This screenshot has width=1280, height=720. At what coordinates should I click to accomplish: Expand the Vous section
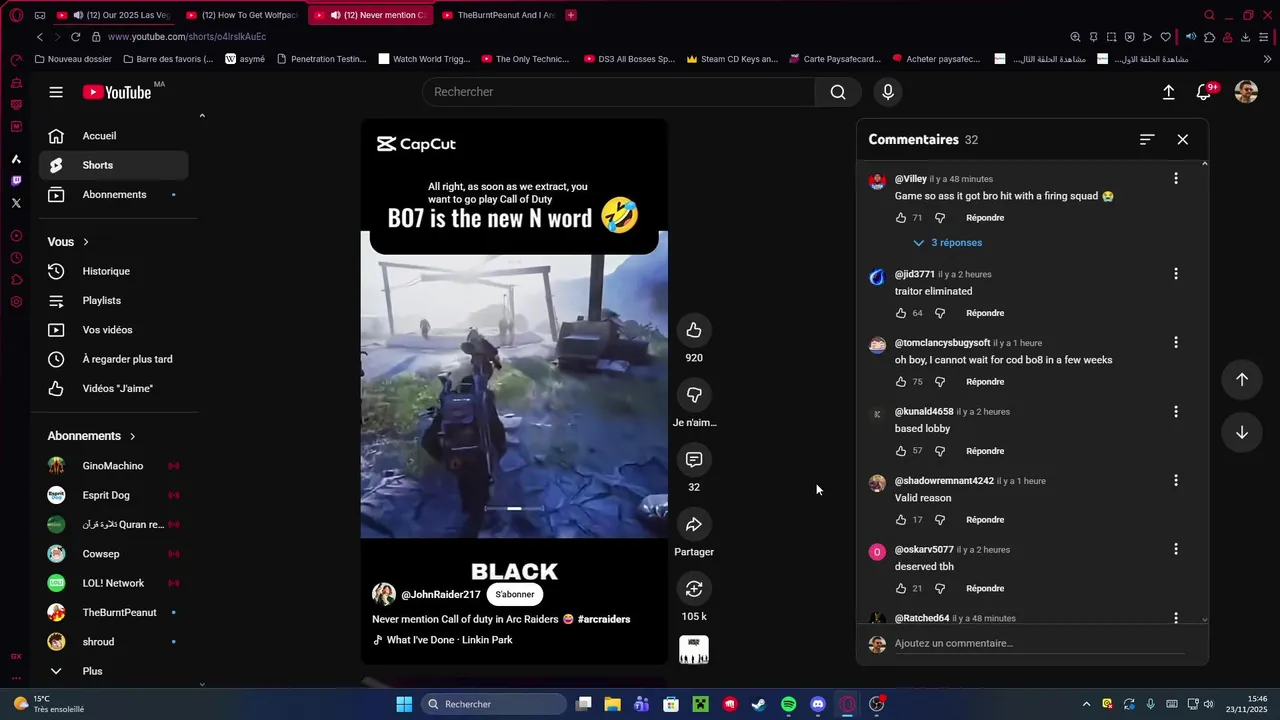[x=68, y=242]
